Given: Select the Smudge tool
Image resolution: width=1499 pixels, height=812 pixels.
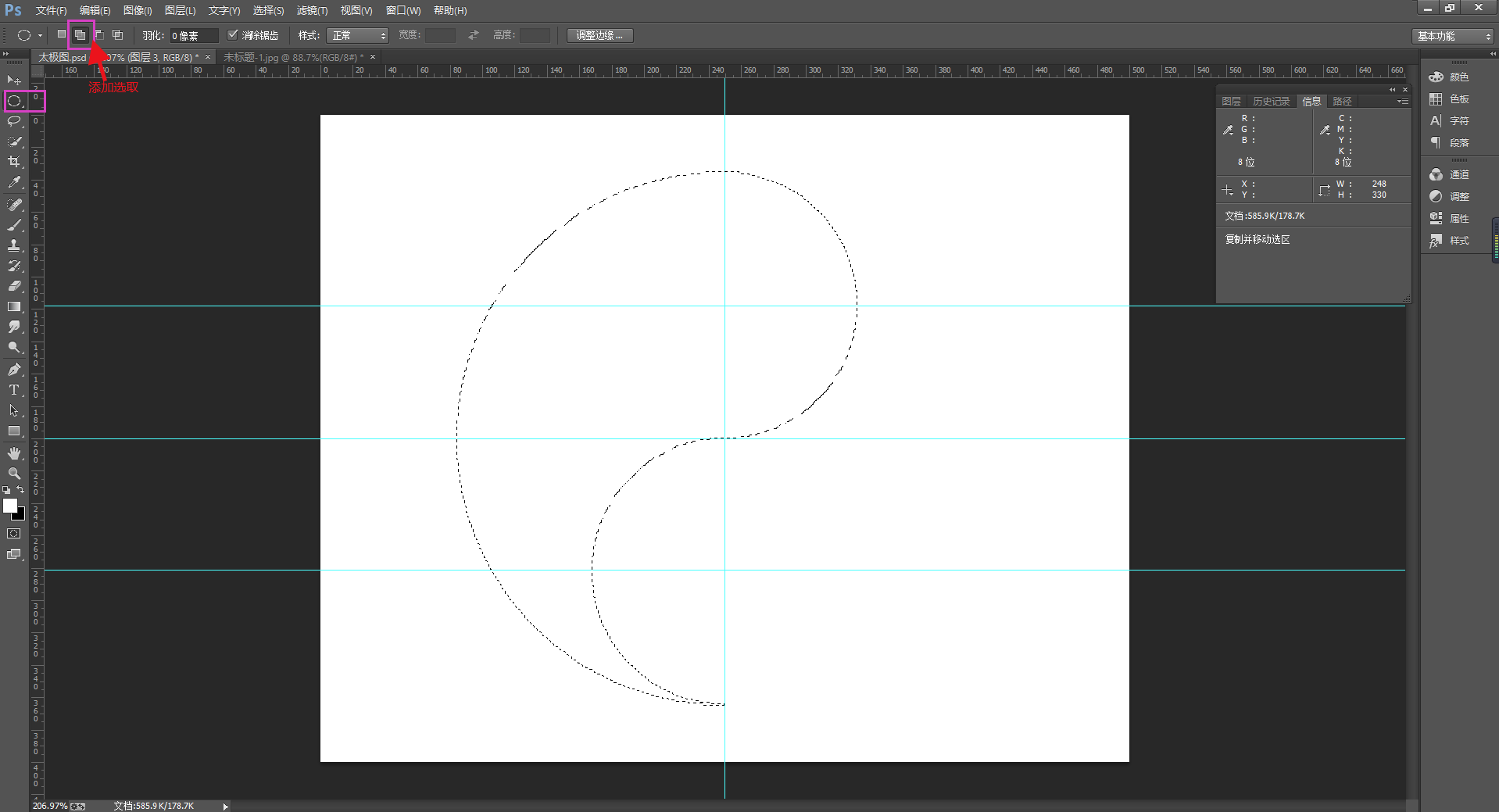Looking at the screenshot, I should (x=14, y=327).
